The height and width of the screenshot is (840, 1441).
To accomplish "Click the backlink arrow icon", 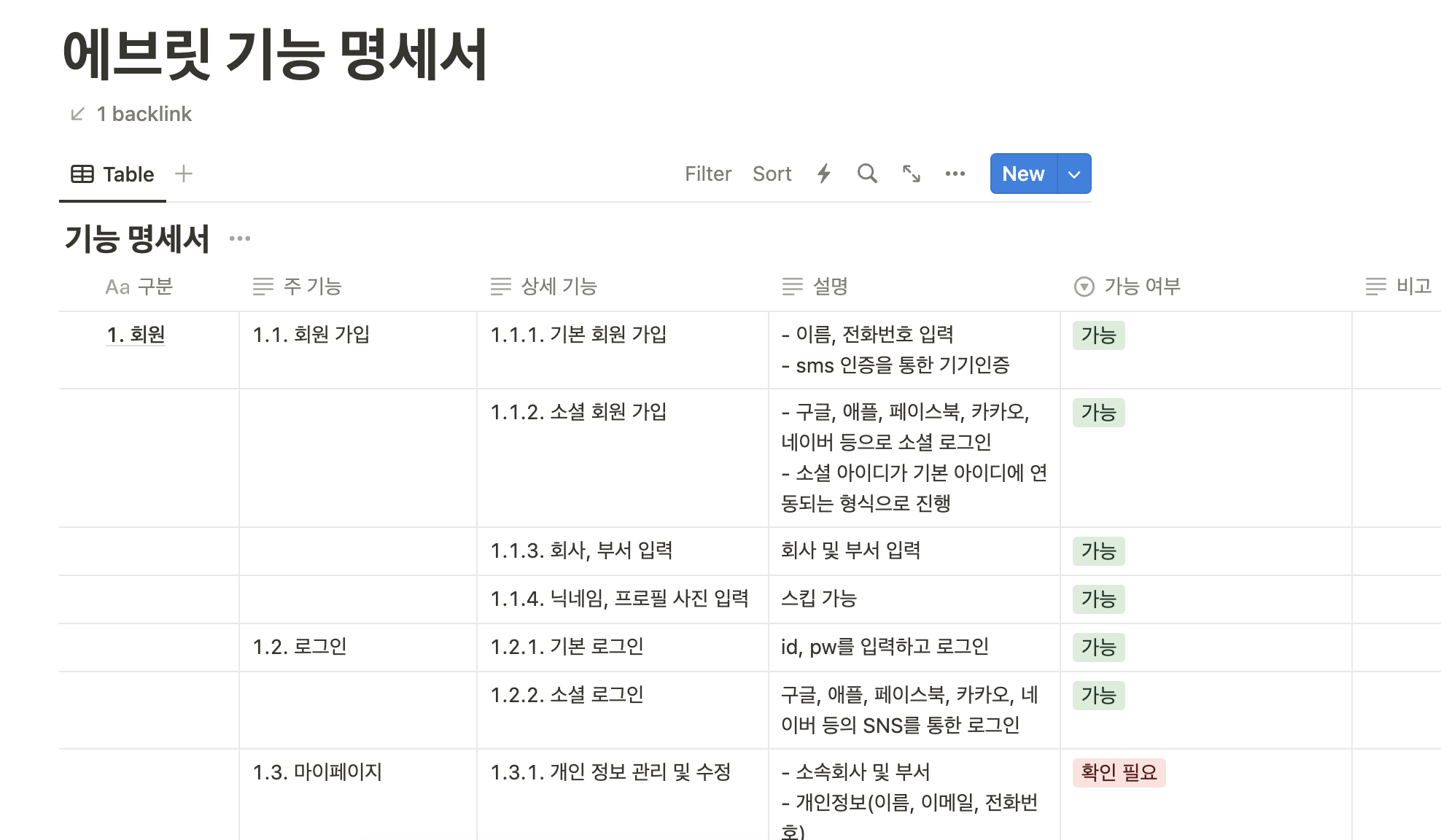I will click(x=77, y=114).
